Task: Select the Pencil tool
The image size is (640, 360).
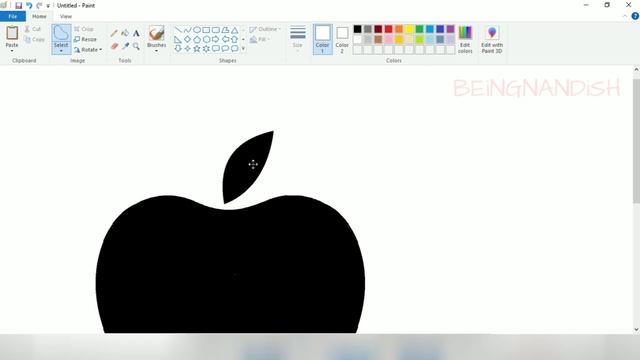Action: tap(114, 33)
